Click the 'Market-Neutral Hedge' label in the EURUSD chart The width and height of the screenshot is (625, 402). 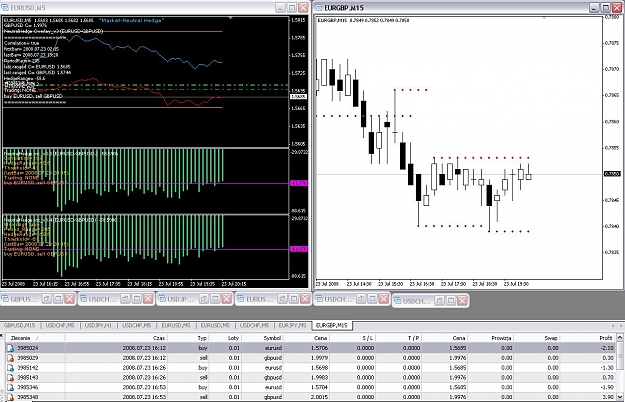132,20
